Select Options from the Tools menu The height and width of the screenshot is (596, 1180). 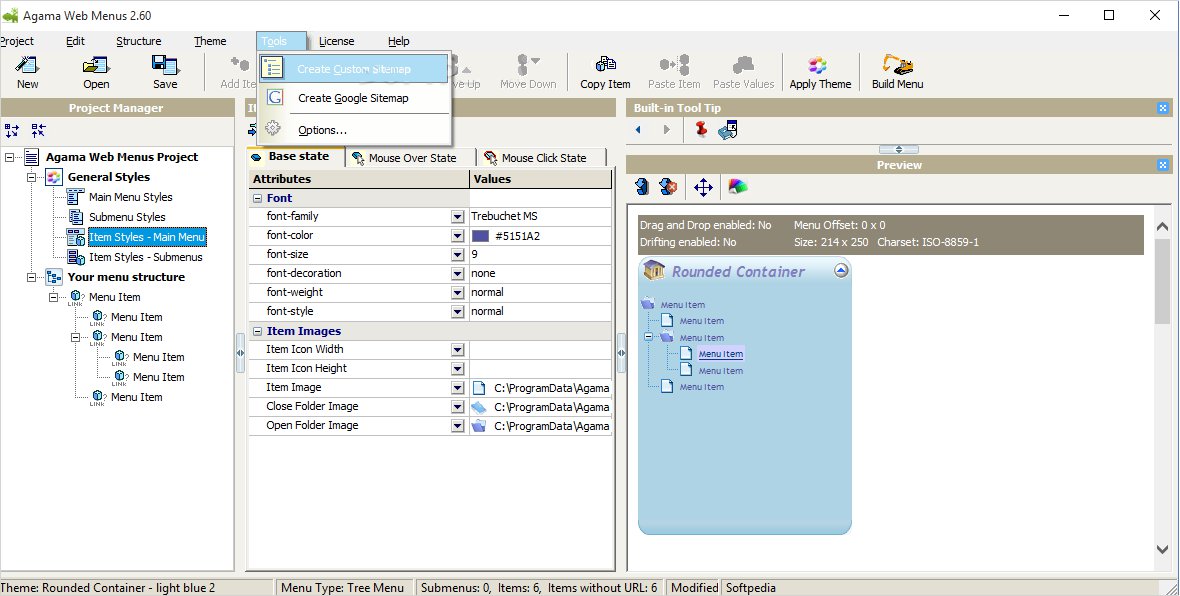pos(322,130)
